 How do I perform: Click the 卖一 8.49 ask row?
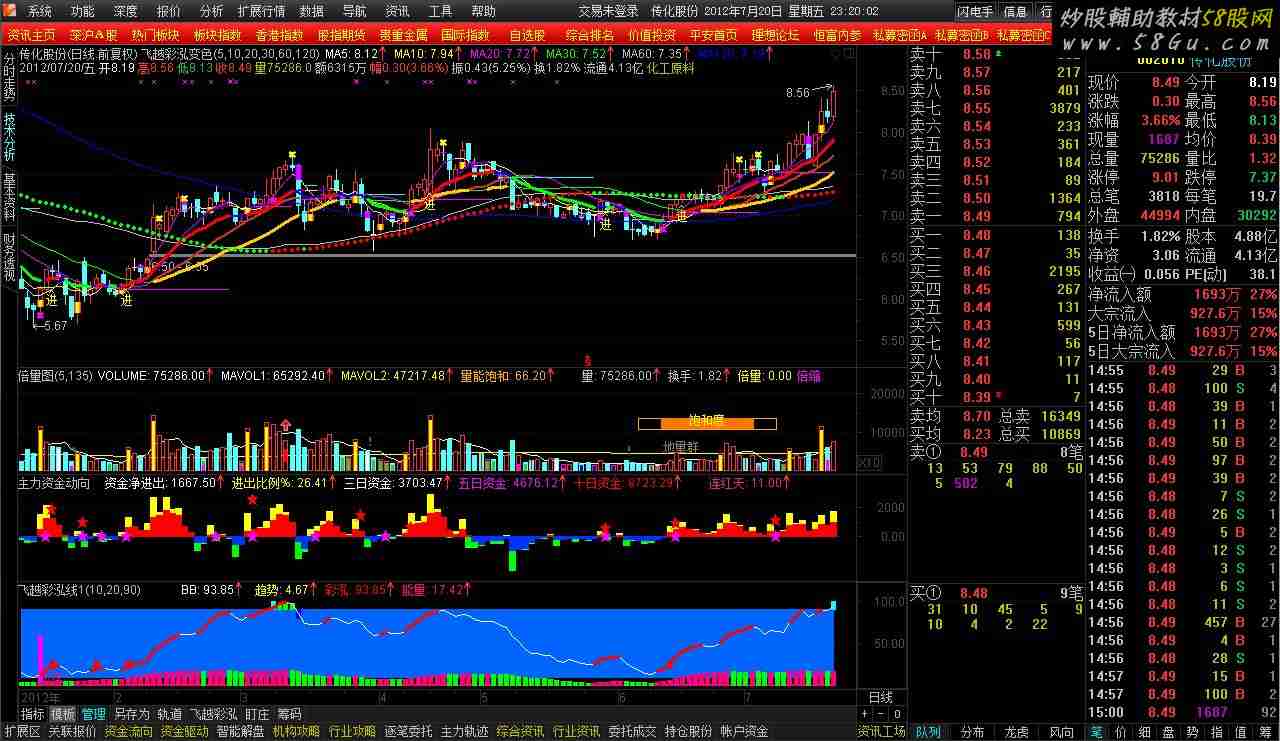click(996, 216)
